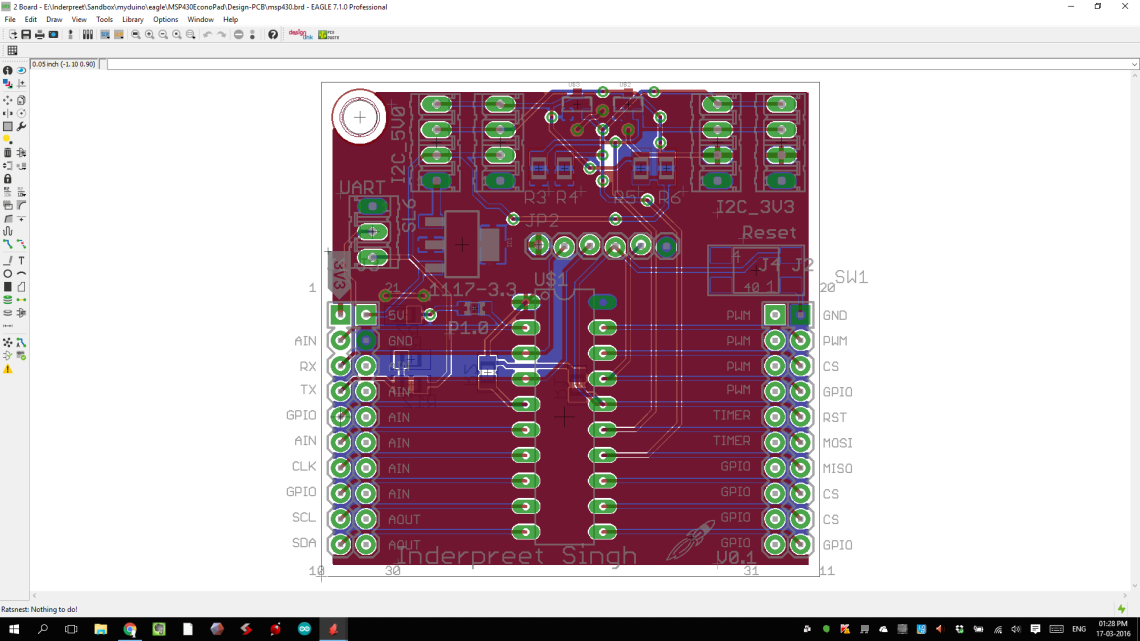
Task: Click the Help question mark icon
Action: [273, 33]
